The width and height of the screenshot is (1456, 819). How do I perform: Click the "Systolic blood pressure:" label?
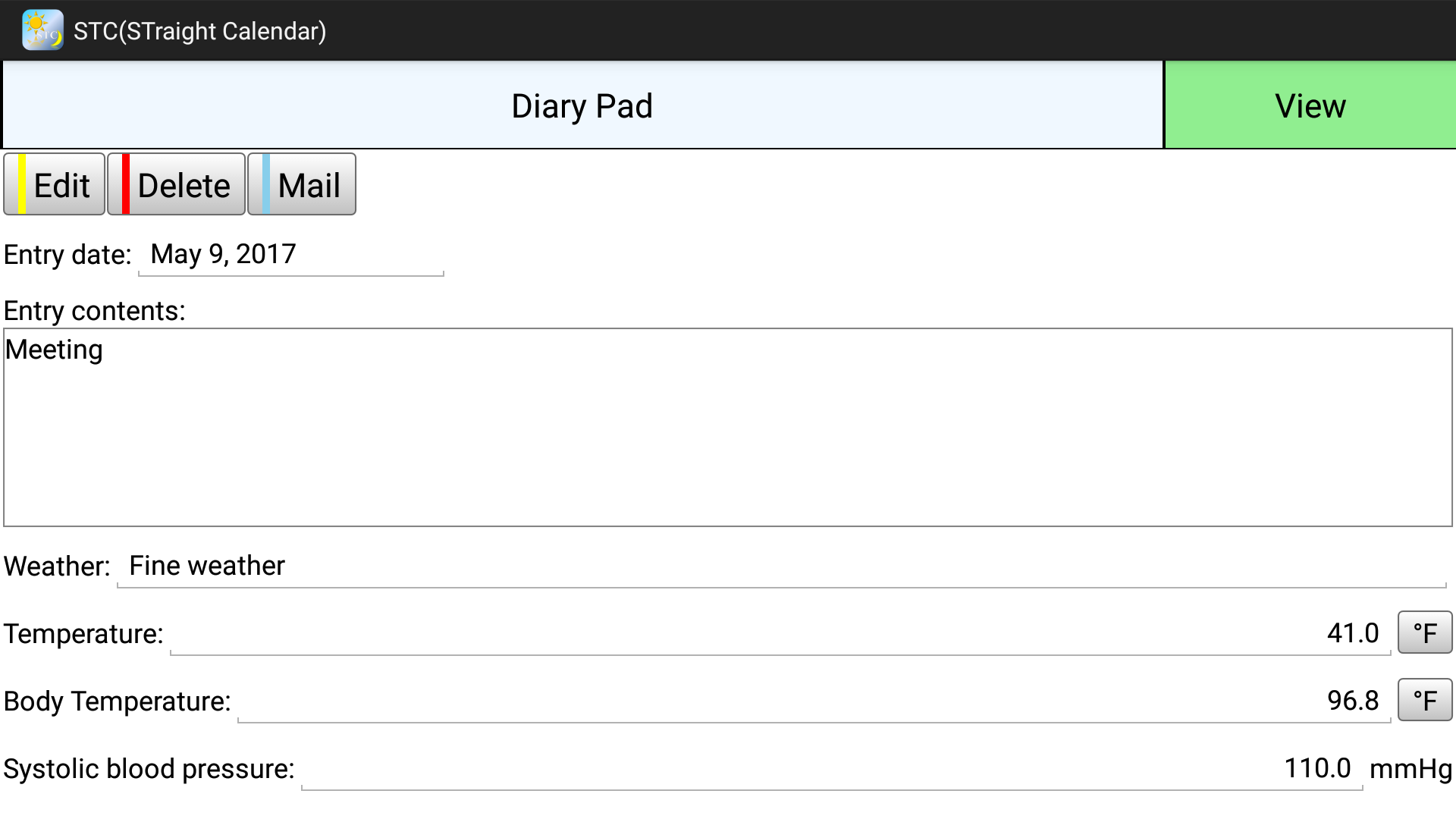(x=149, y=769)
